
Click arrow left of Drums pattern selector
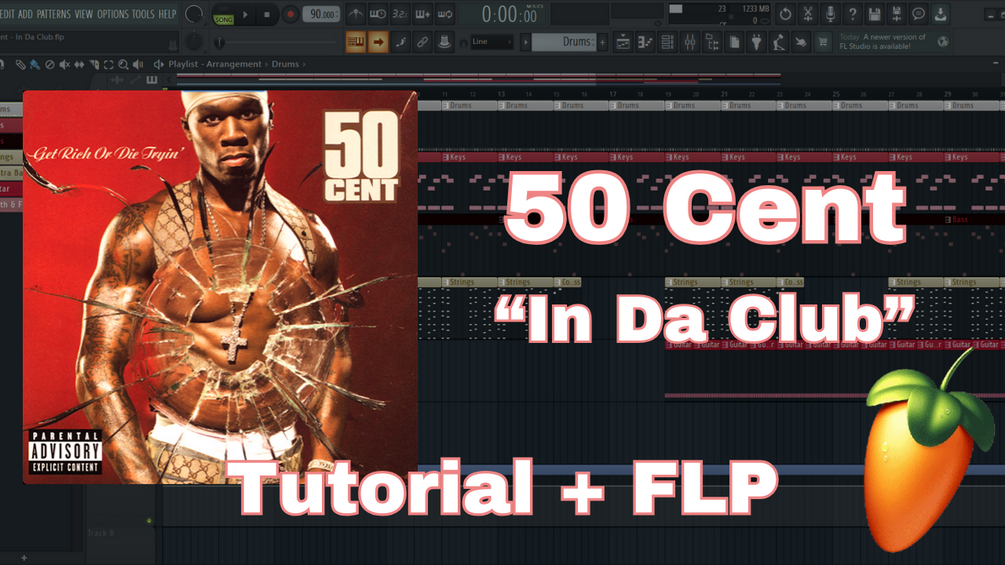pos(526,42)
